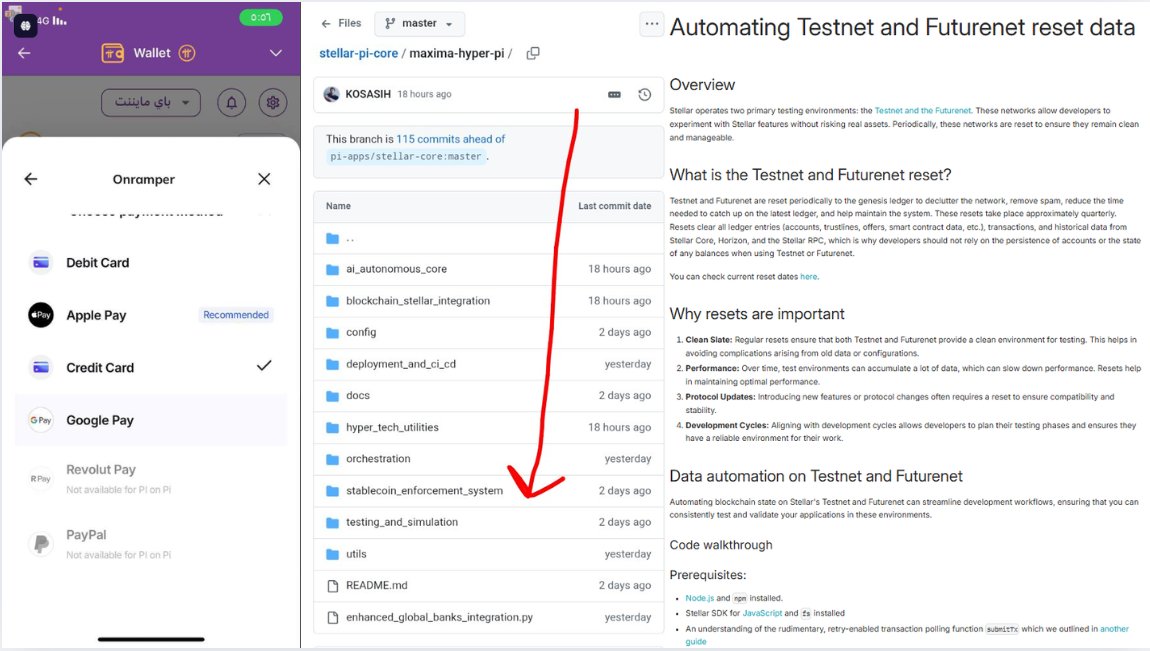Open the three-dot more options menu
This screenshot has width=1150, height=651.
tap(651, 23)
